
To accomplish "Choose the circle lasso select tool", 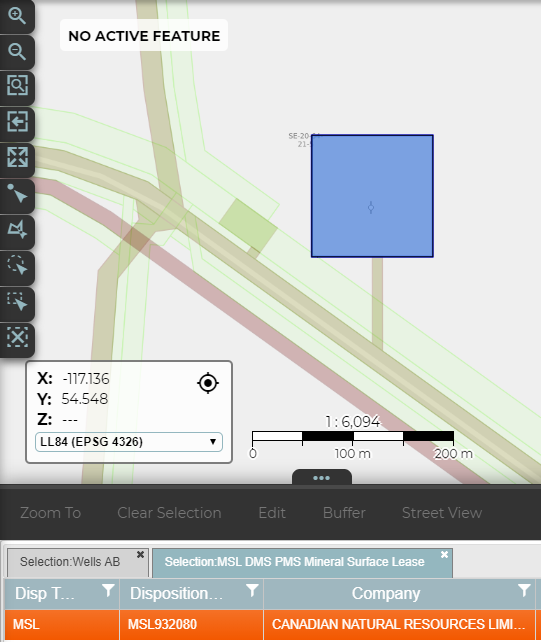I will click(17, 266).
